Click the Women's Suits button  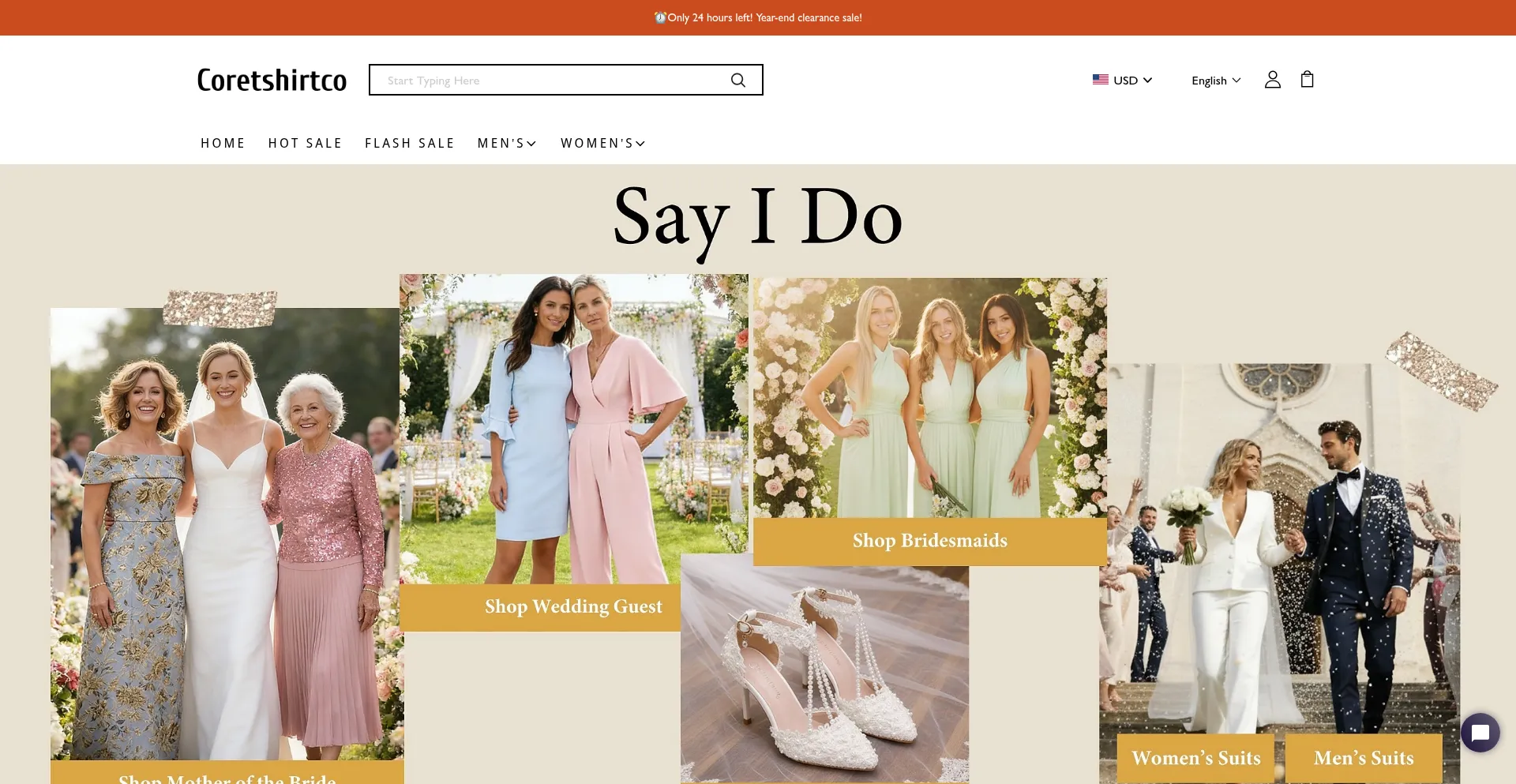[x=1195, y=758]
